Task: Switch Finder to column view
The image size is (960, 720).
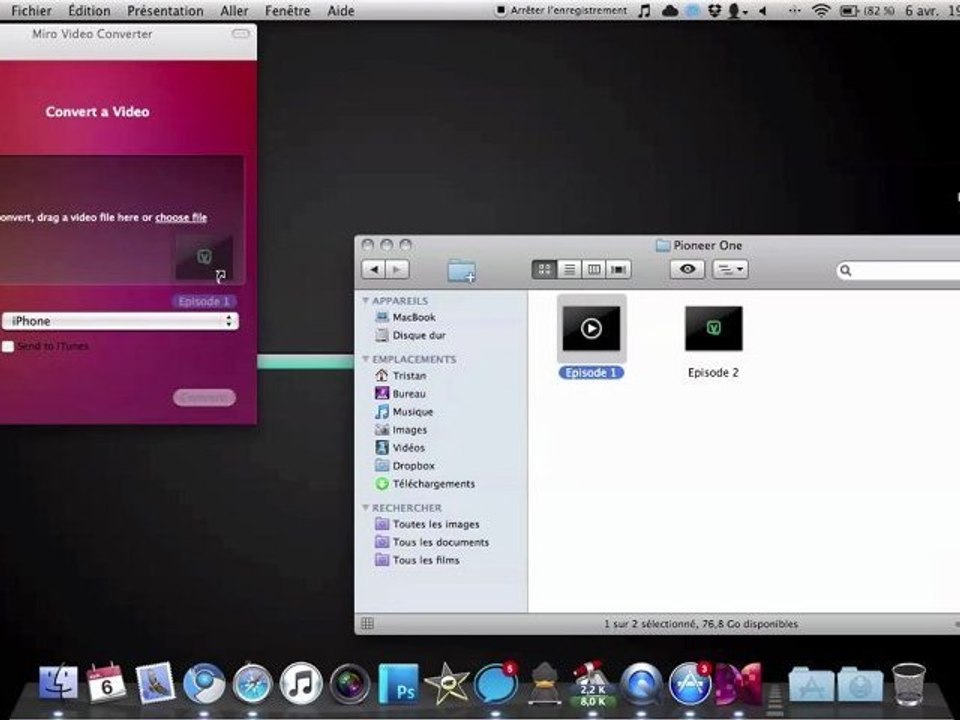Action: click(594, 269)
